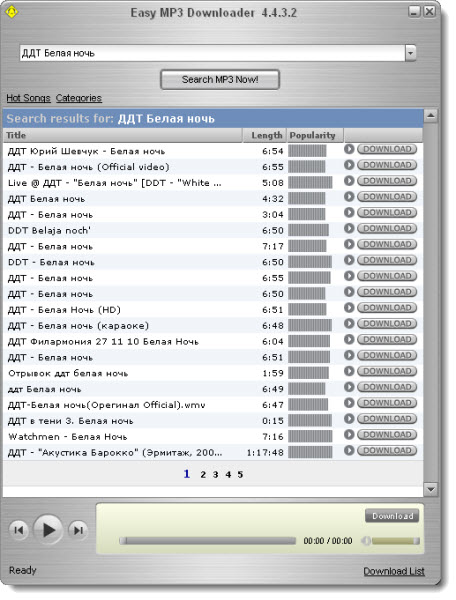This screenshot has height=600, width=456.
Task: Preview "Watchmen - Белая Ночь" track
Action: click(349, 435)
